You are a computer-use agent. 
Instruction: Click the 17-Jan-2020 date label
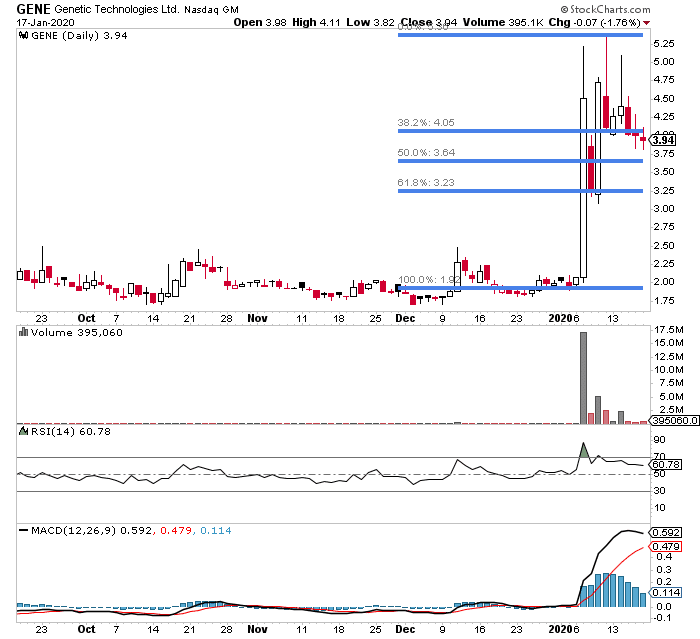coord(46,22)
